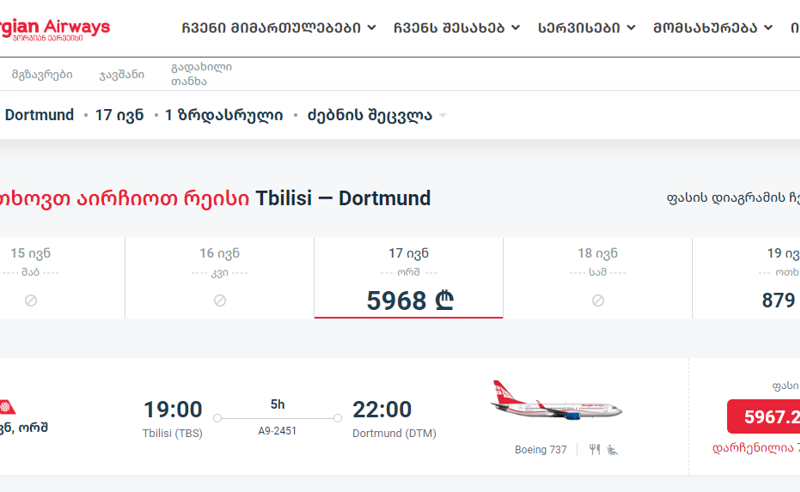Open the სერვისები dropdown menu
The height and width of the screenshot is (492, 800).
[587, 28]
